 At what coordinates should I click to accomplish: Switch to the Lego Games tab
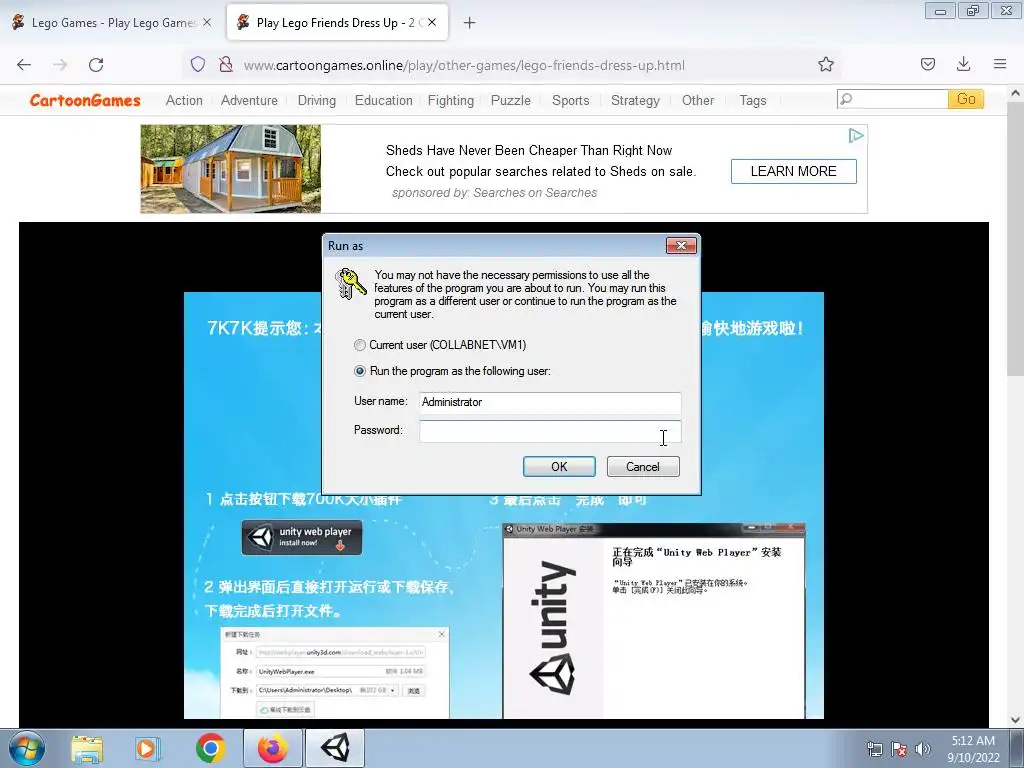(x=112, y=23)
